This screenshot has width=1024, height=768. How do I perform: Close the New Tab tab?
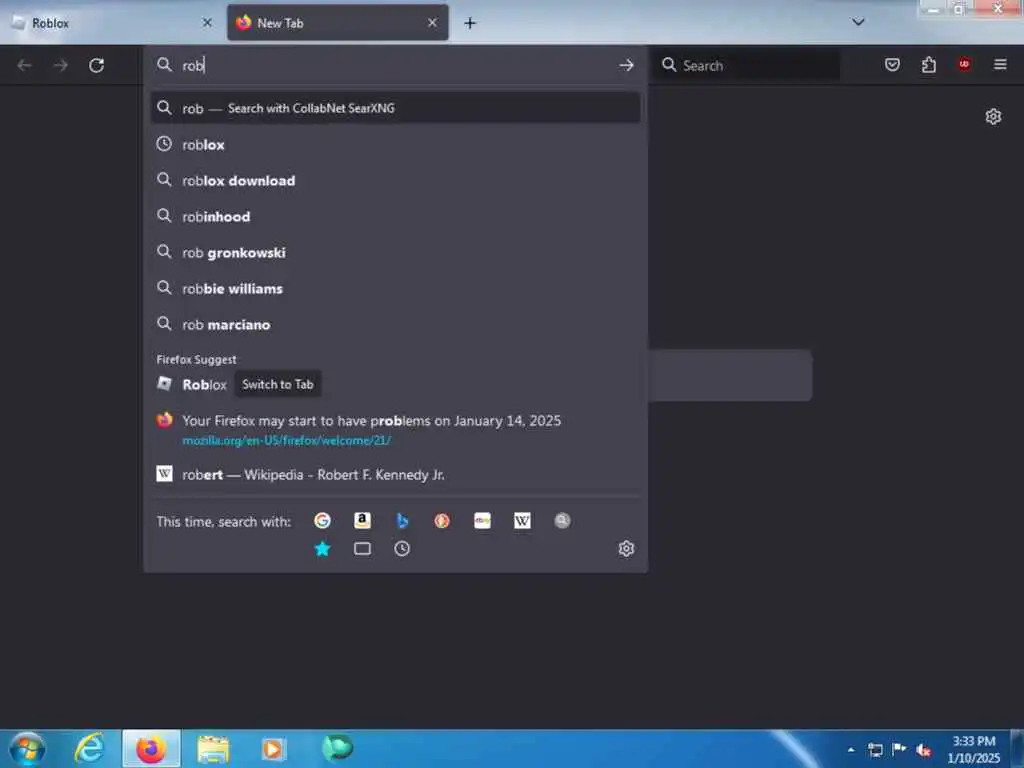432,23
